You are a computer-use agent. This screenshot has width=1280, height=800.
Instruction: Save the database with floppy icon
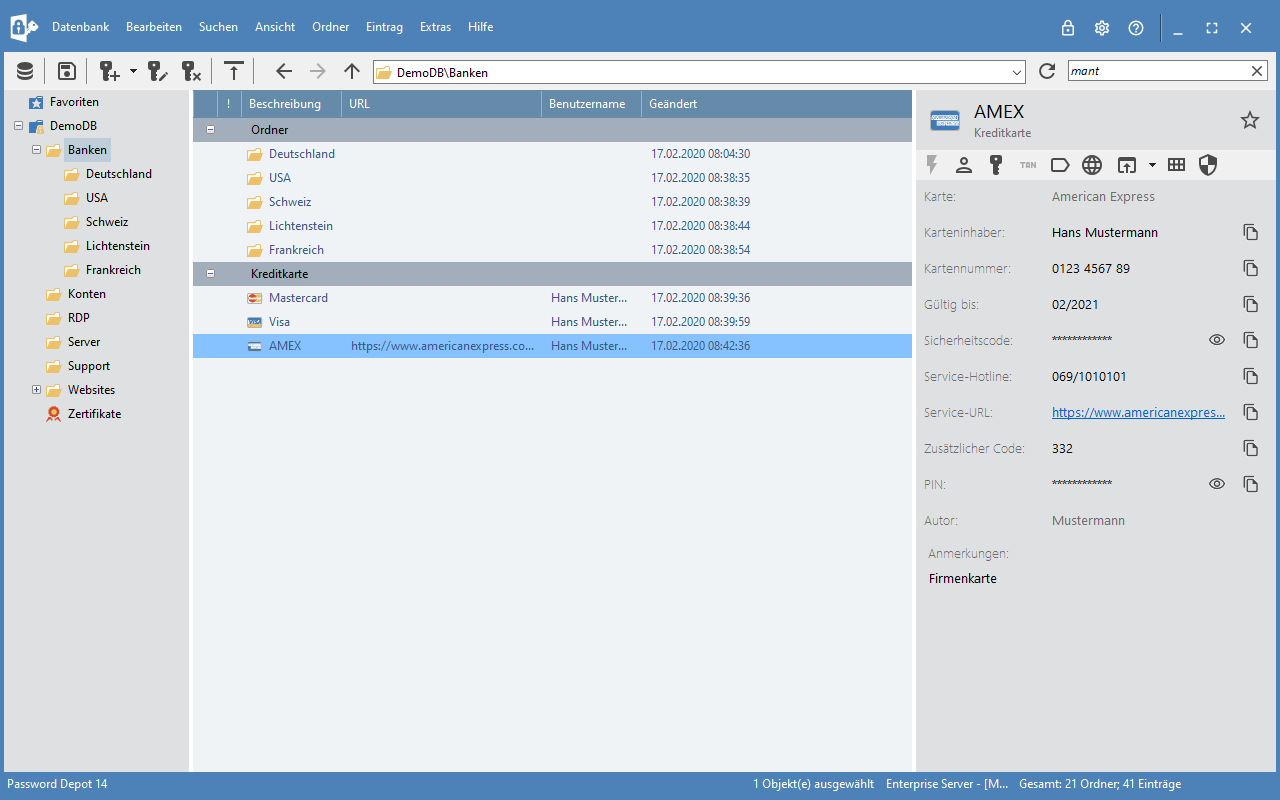[66, 71]
